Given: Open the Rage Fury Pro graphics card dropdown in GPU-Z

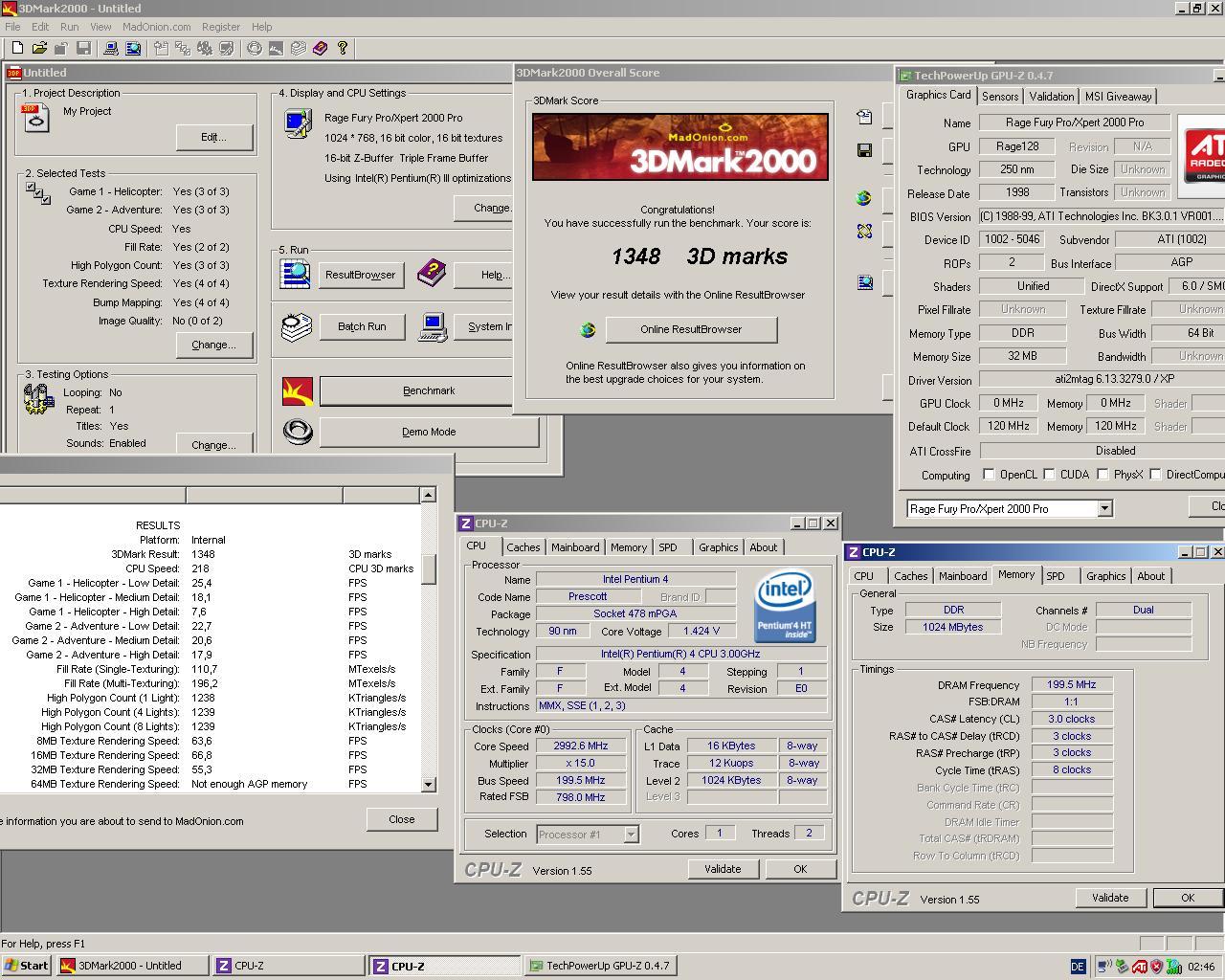Looking at the screenshot, I should pyautogui.click(x=1104, y=508).
